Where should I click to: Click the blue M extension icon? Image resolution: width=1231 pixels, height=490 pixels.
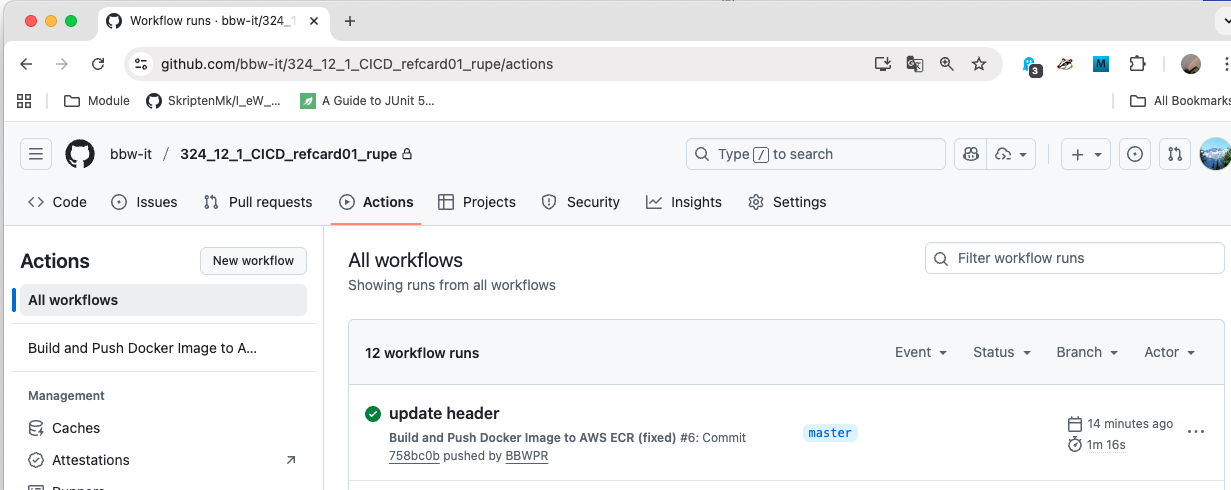(x=1101, y=64)
